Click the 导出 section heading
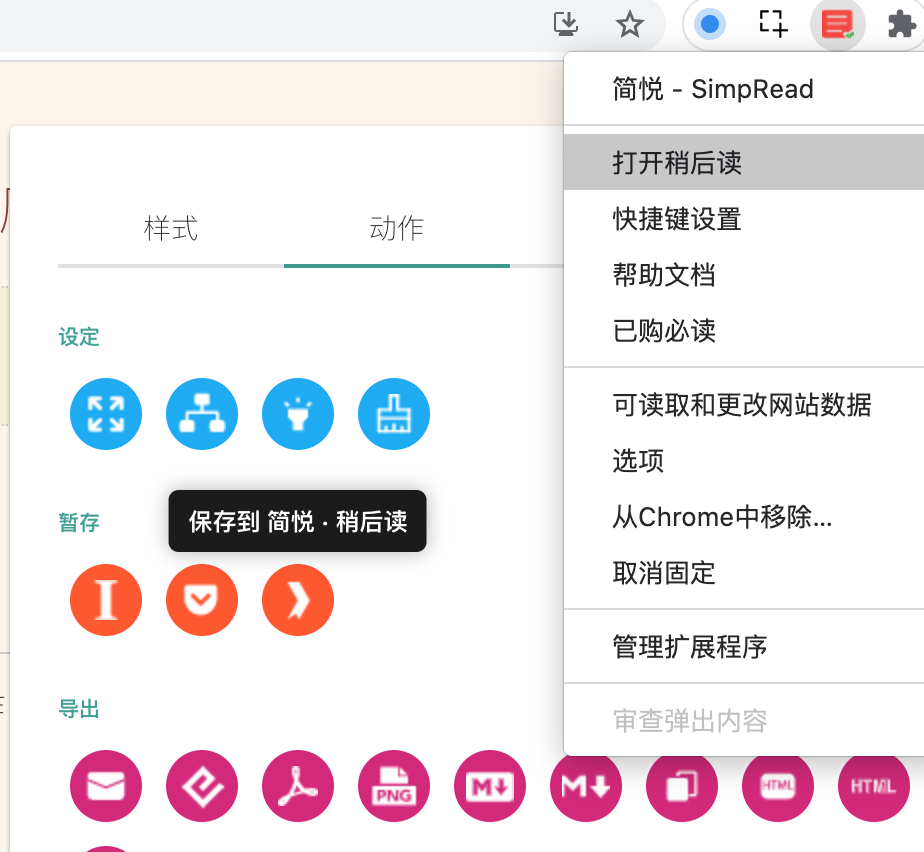Viewport: 924px width, 852px height. (x=79, y=709)
